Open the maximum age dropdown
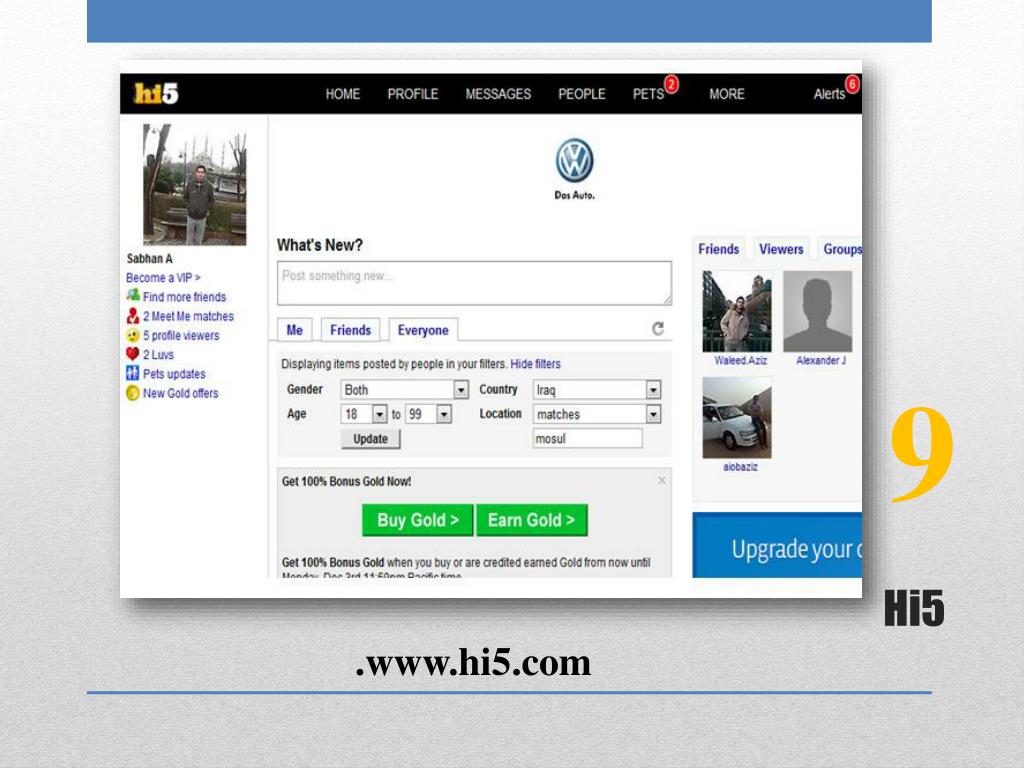Screen dimensions: 1024x768 tap(444, 414)
